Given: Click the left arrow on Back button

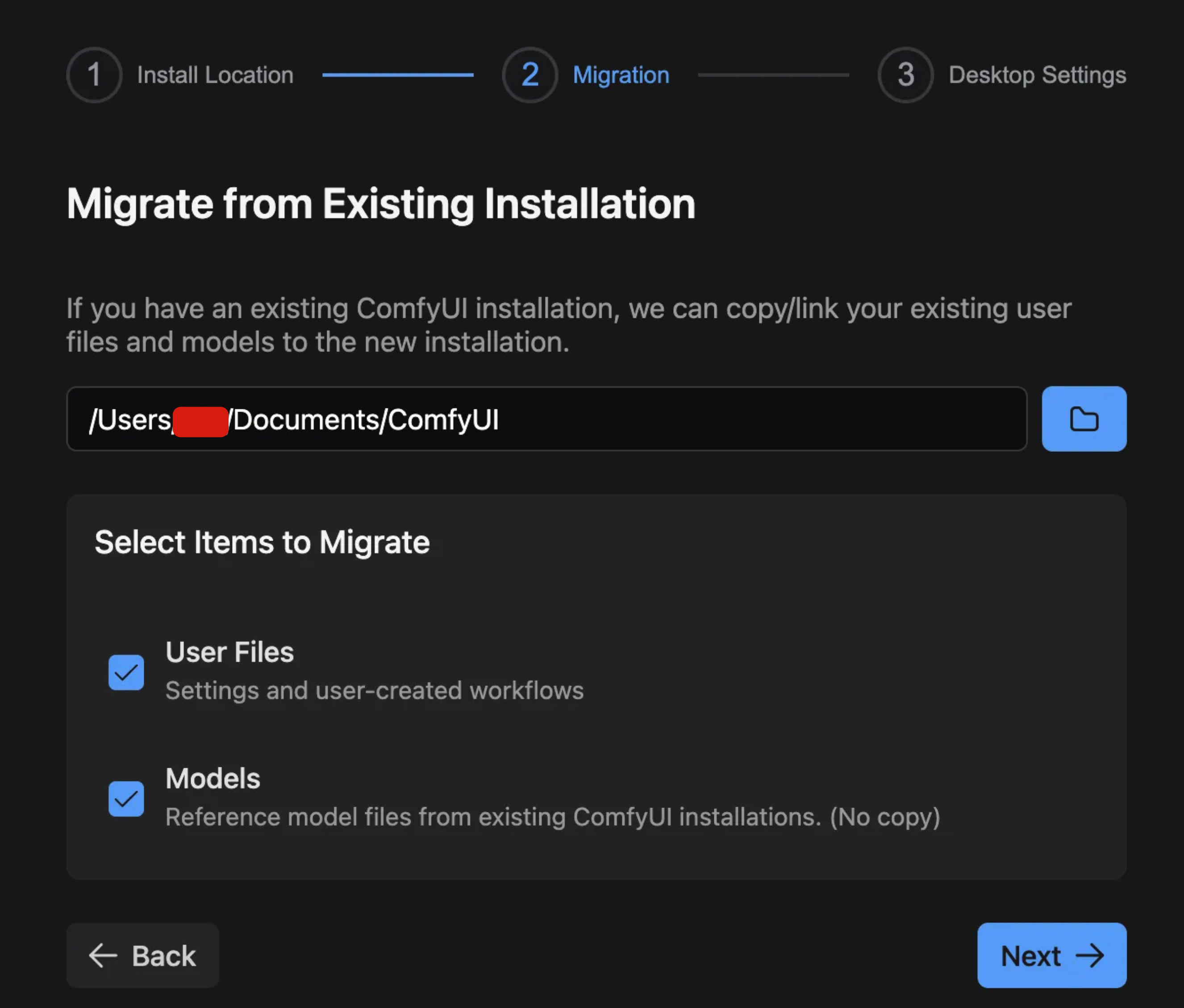Looking at the screenshot, I should pyautogui.click(x=104, y=955).
